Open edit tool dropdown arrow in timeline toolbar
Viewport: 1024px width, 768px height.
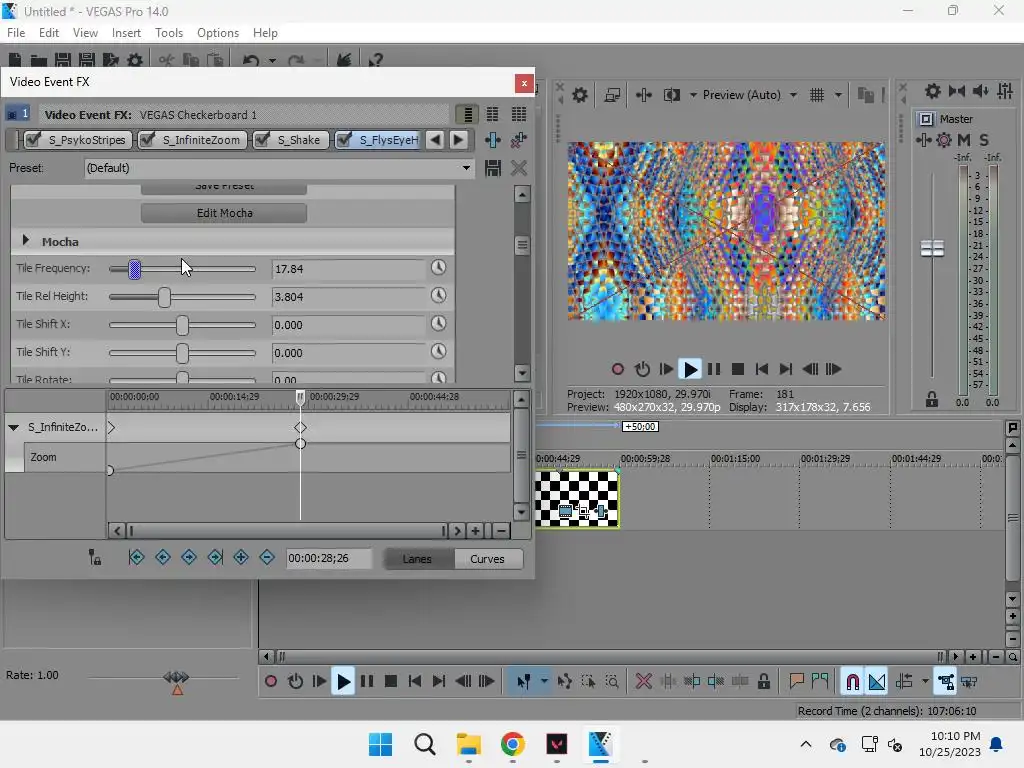544,682
